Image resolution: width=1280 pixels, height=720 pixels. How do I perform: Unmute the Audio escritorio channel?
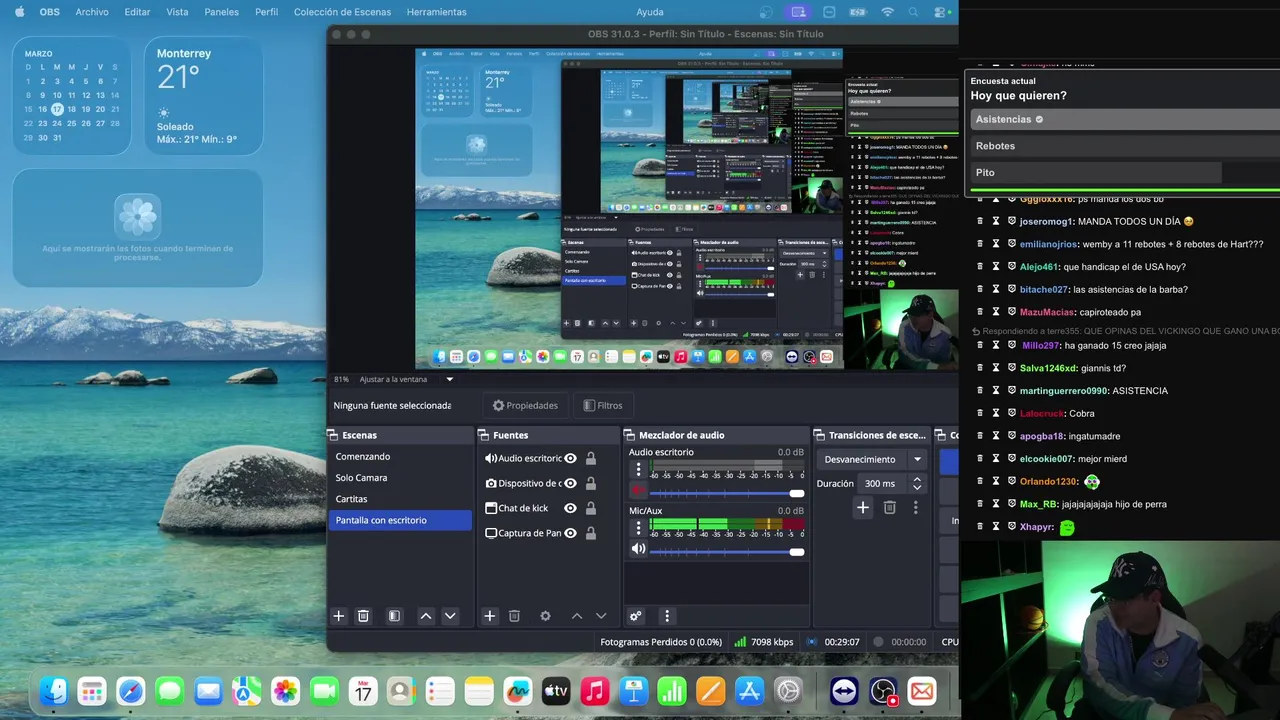tap(638, 492)
